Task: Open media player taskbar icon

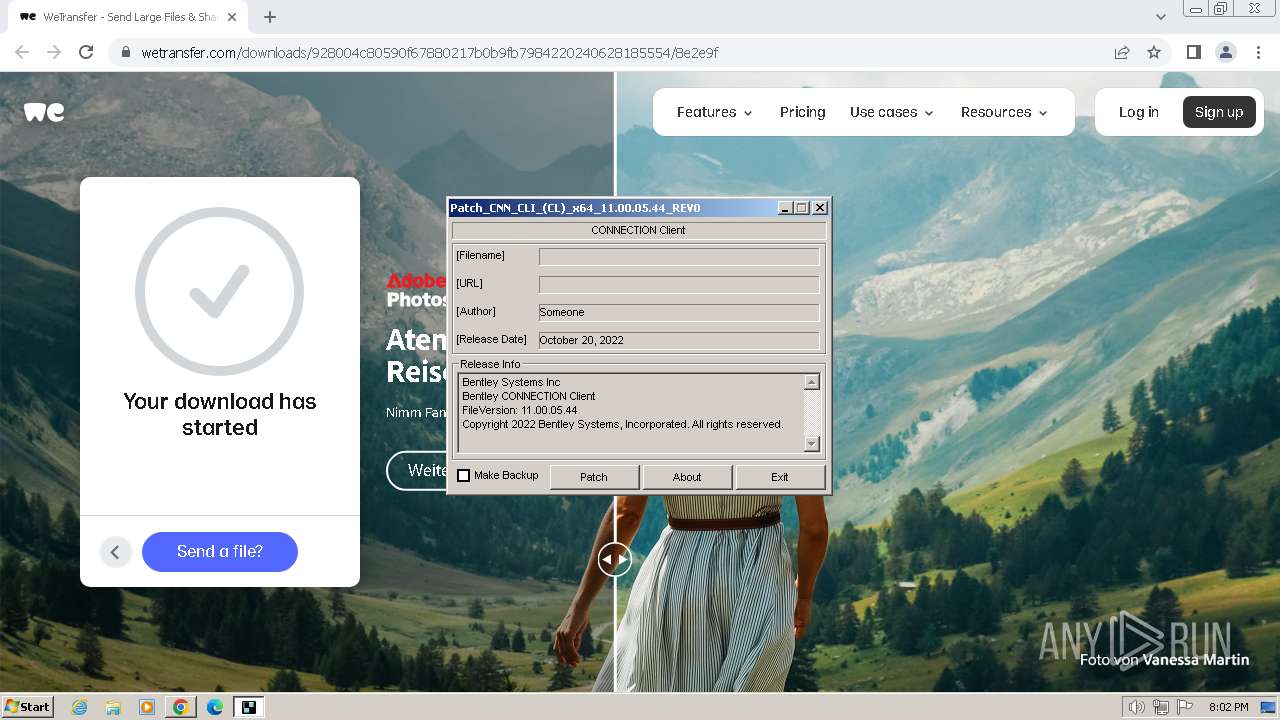Action: [147, 707]
